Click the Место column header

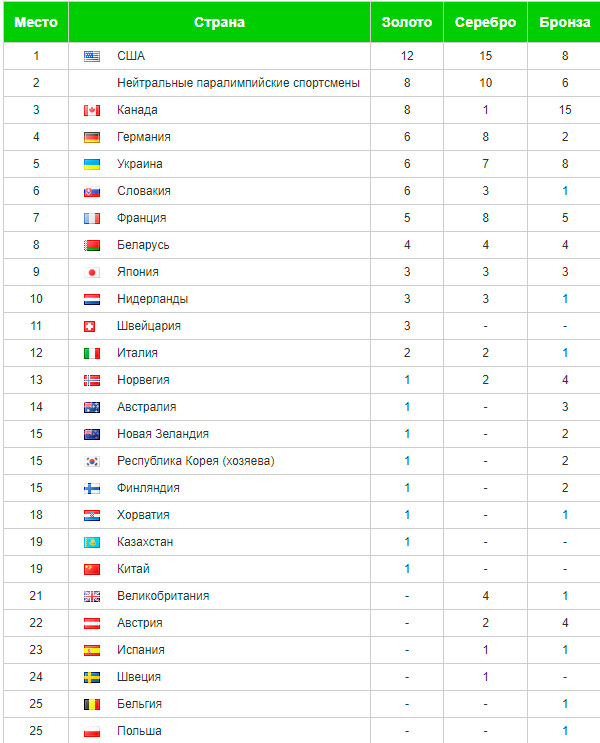[x=36, y=22]
